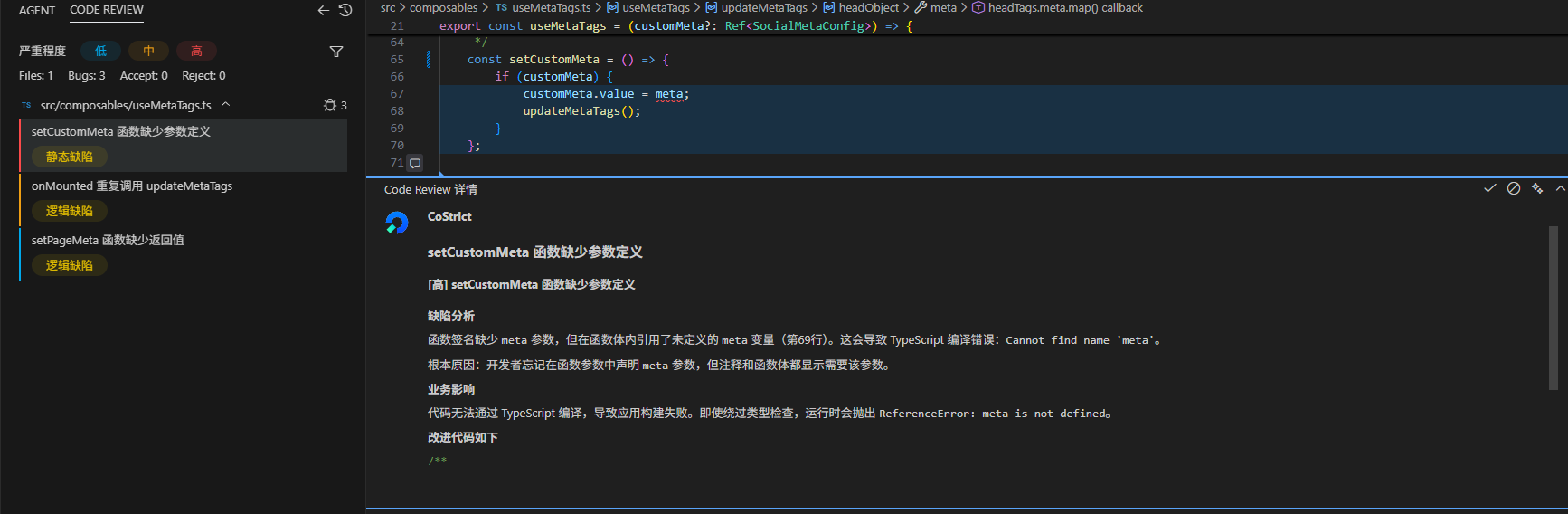The height and width of the screenshot is (514, 1568).
Task: Switch to the AGENT tab
Action: (x=37, y=10)
